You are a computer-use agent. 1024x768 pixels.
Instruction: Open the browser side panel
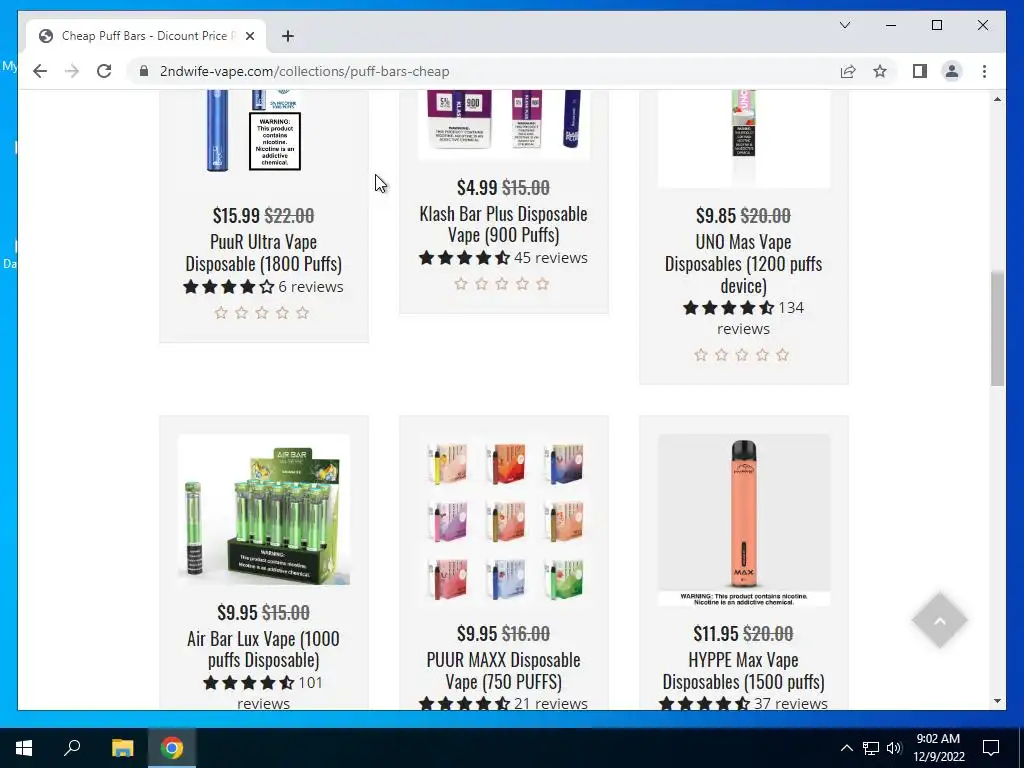coord(920,71)
